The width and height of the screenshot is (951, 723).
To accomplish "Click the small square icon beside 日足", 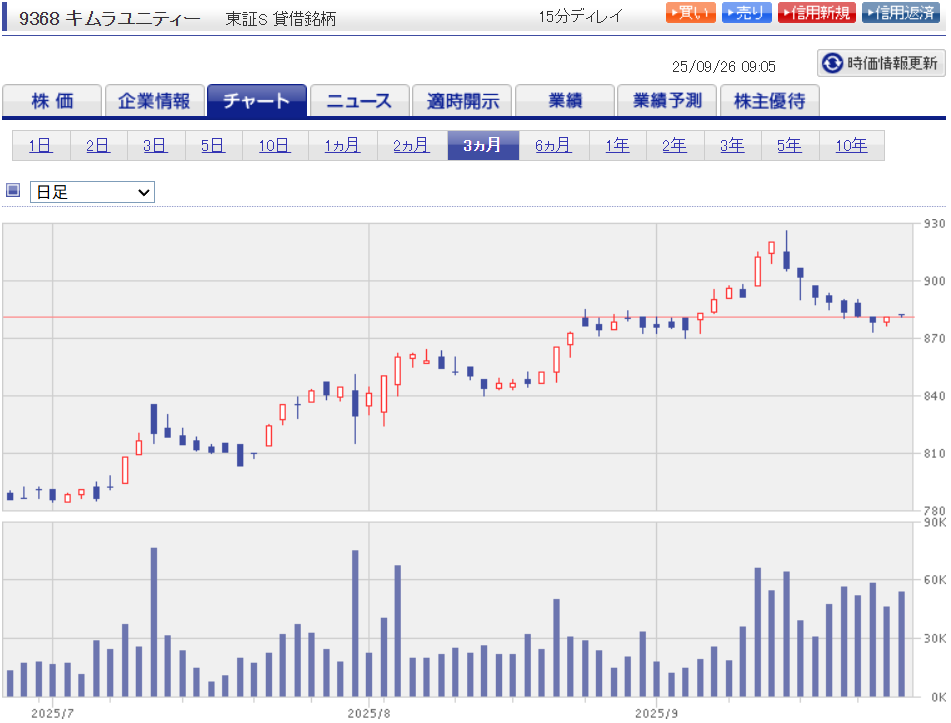I will (13, 191).
